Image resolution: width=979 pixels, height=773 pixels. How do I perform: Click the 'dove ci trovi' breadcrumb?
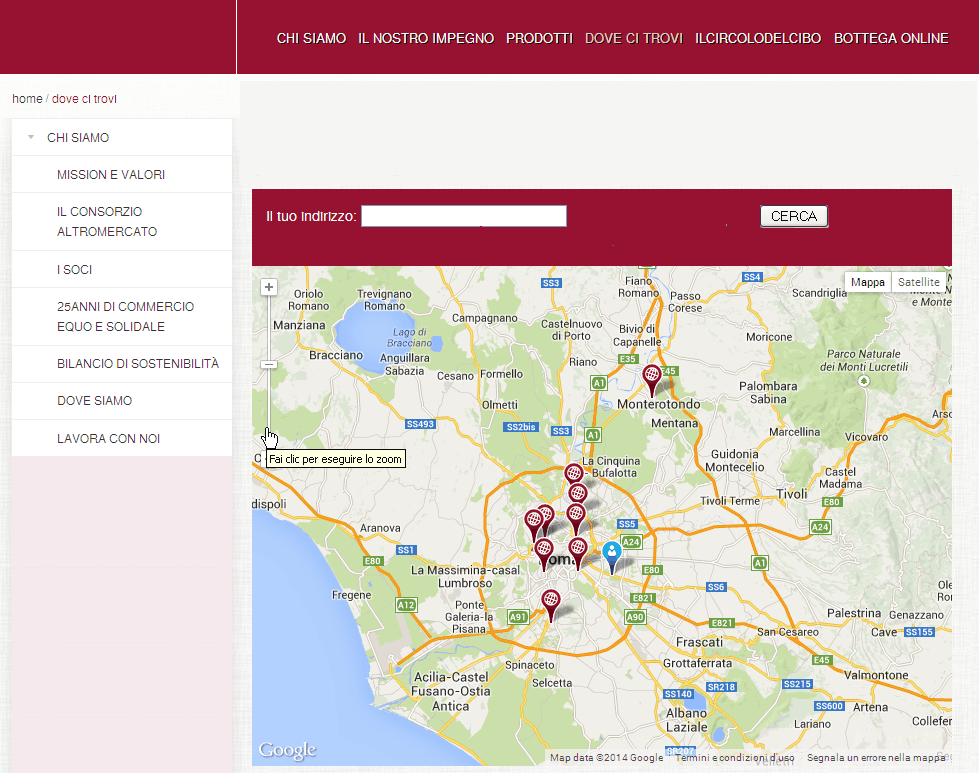coord(84,99)
